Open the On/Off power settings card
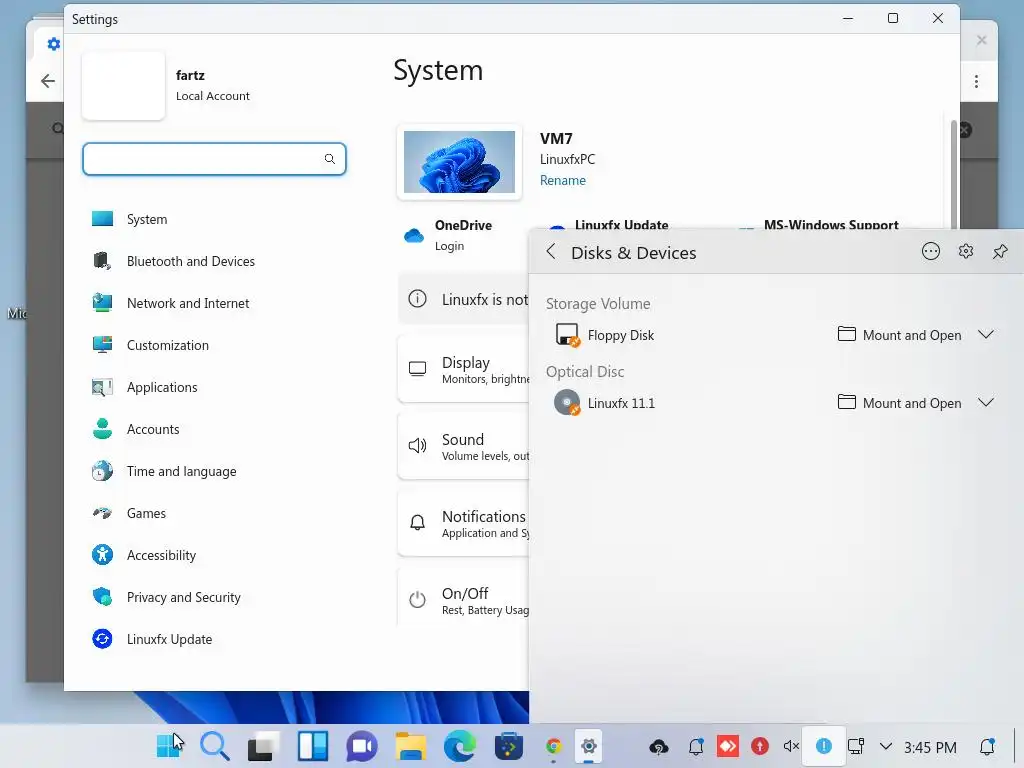This screenshot has width=1024, height=768. coord(463,598)
